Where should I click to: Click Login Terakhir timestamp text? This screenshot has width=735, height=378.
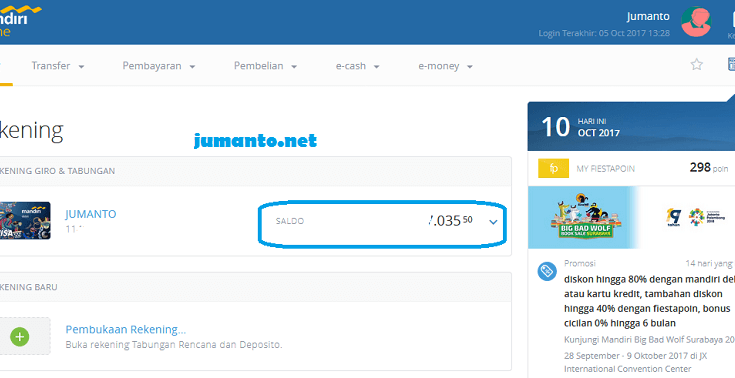coord(604,33)
